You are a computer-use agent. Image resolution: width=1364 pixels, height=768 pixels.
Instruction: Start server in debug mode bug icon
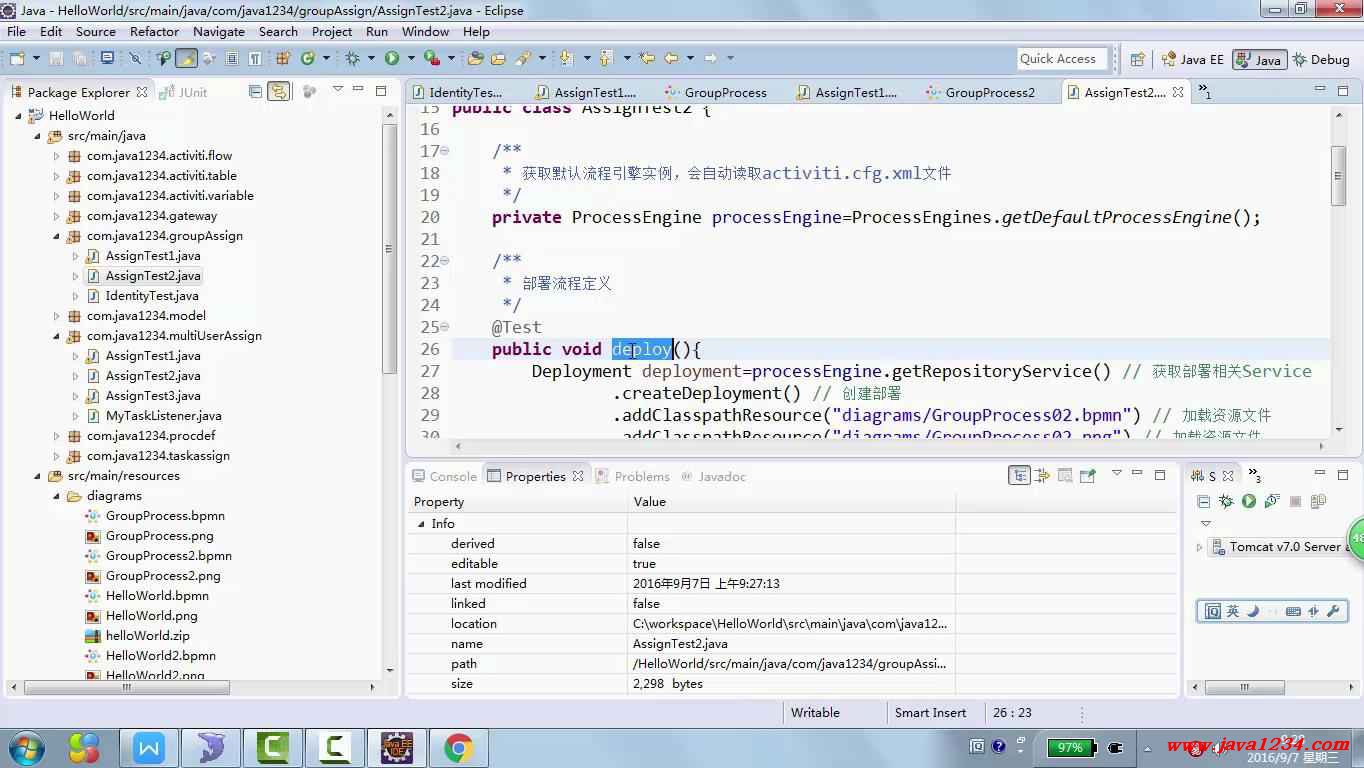[x=1226, y=501]
